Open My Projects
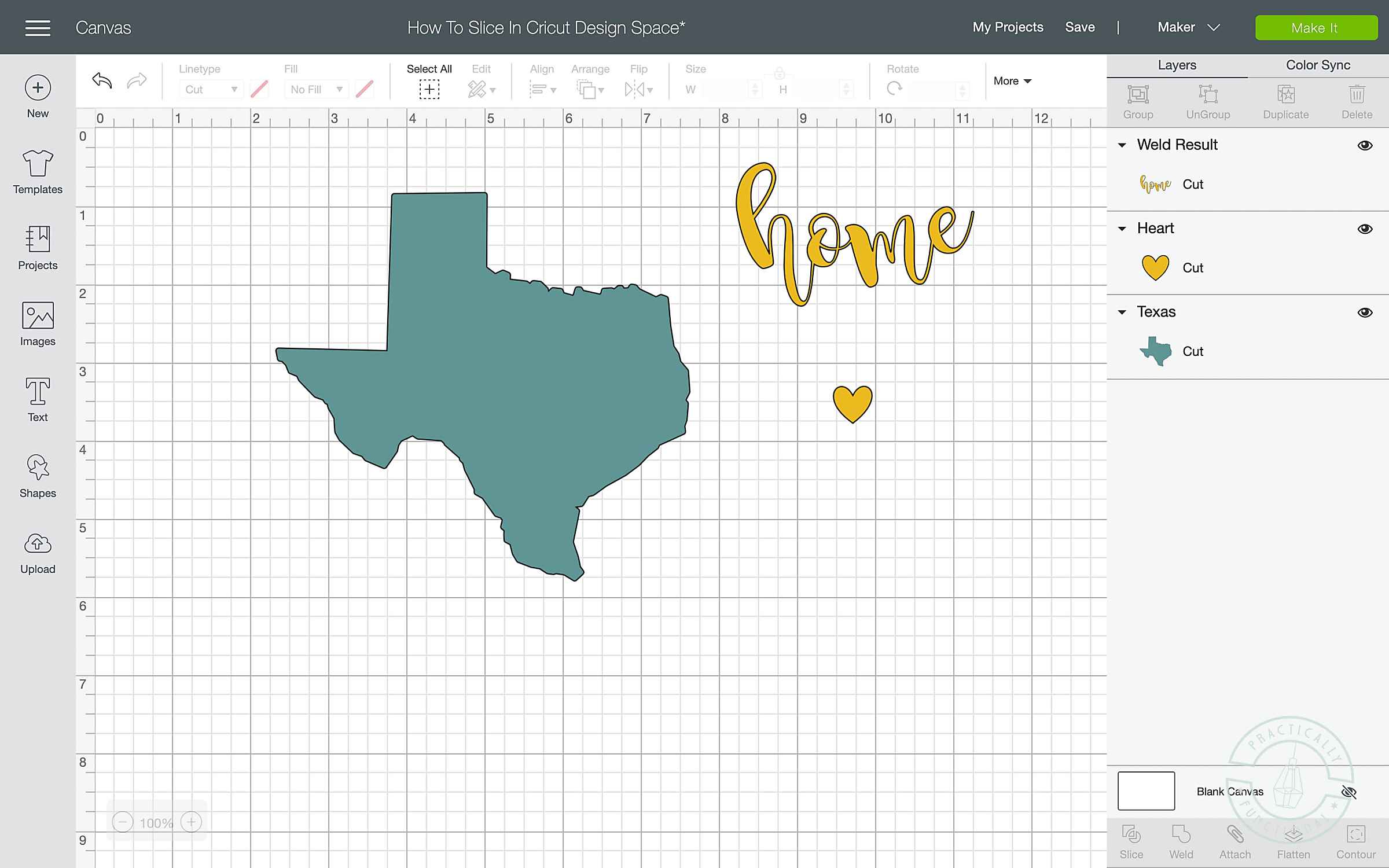 click(1008, 27)
